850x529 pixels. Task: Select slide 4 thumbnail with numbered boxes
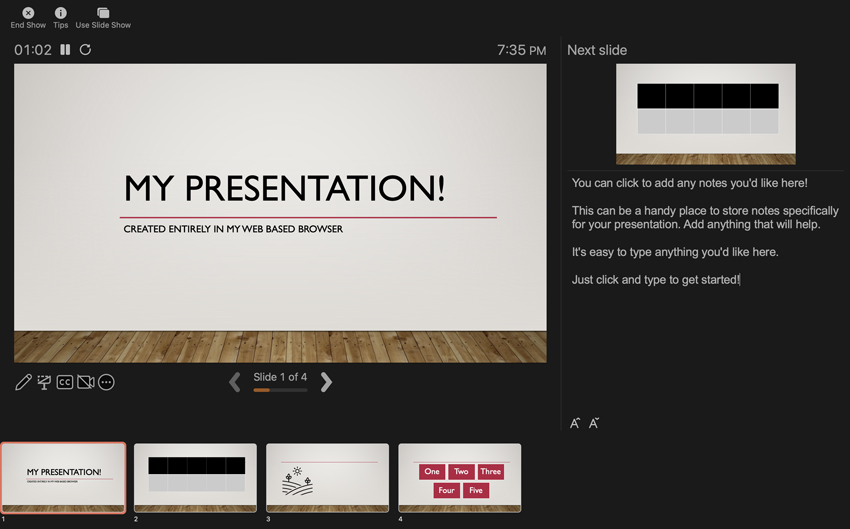[460, 478]
